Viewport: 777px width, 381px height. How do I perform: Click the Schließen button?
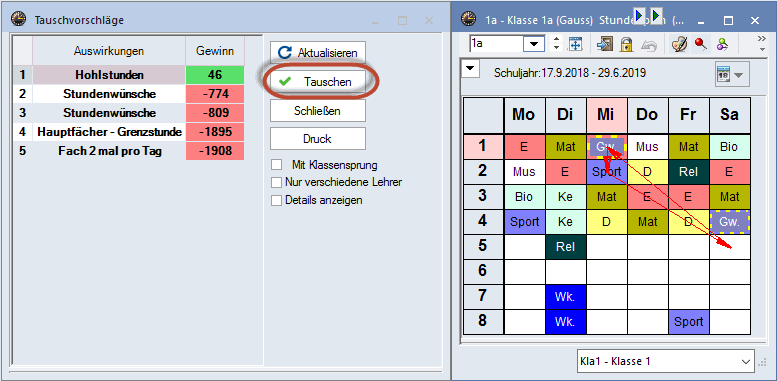(318, 110)
